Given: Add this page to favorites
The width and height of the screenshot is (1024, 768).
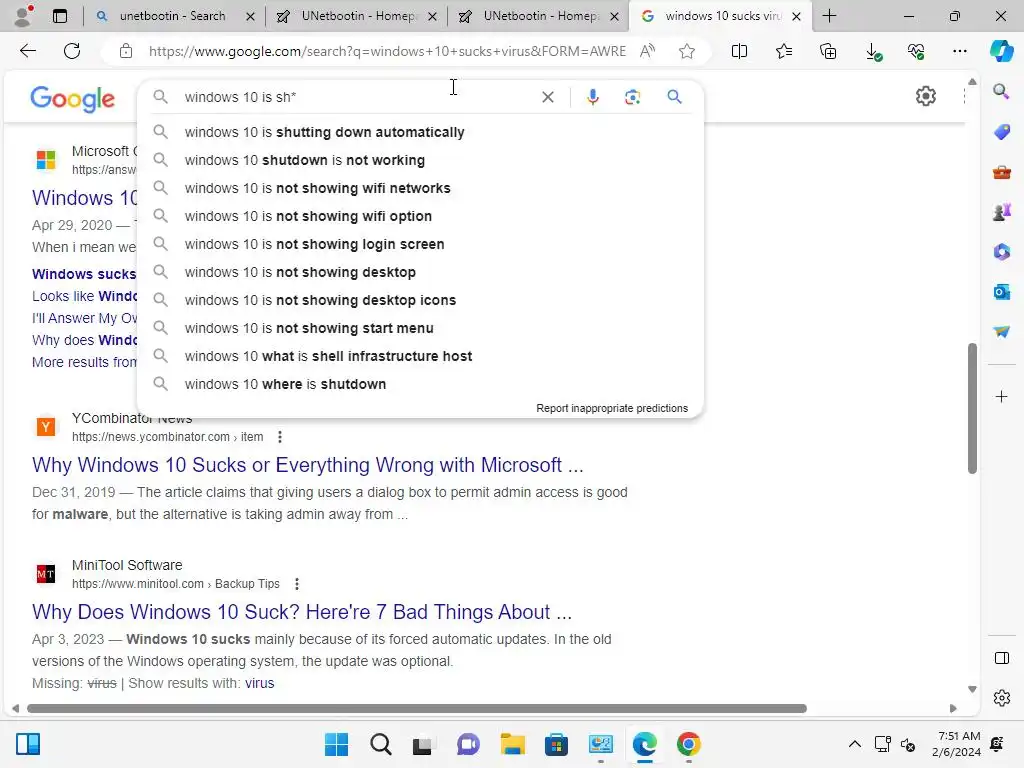Looking at the screenshot, I should click(x=686, y=51).
